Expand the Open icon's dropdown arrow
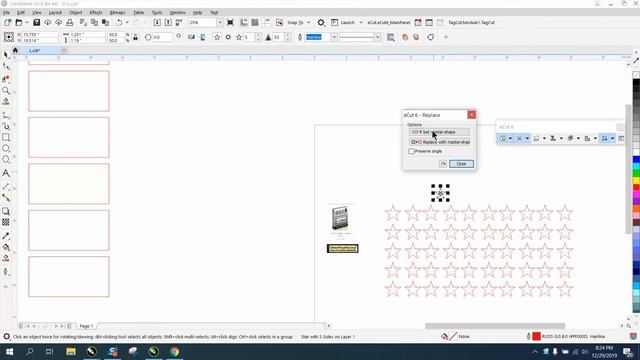 click(x=27, y=22)
